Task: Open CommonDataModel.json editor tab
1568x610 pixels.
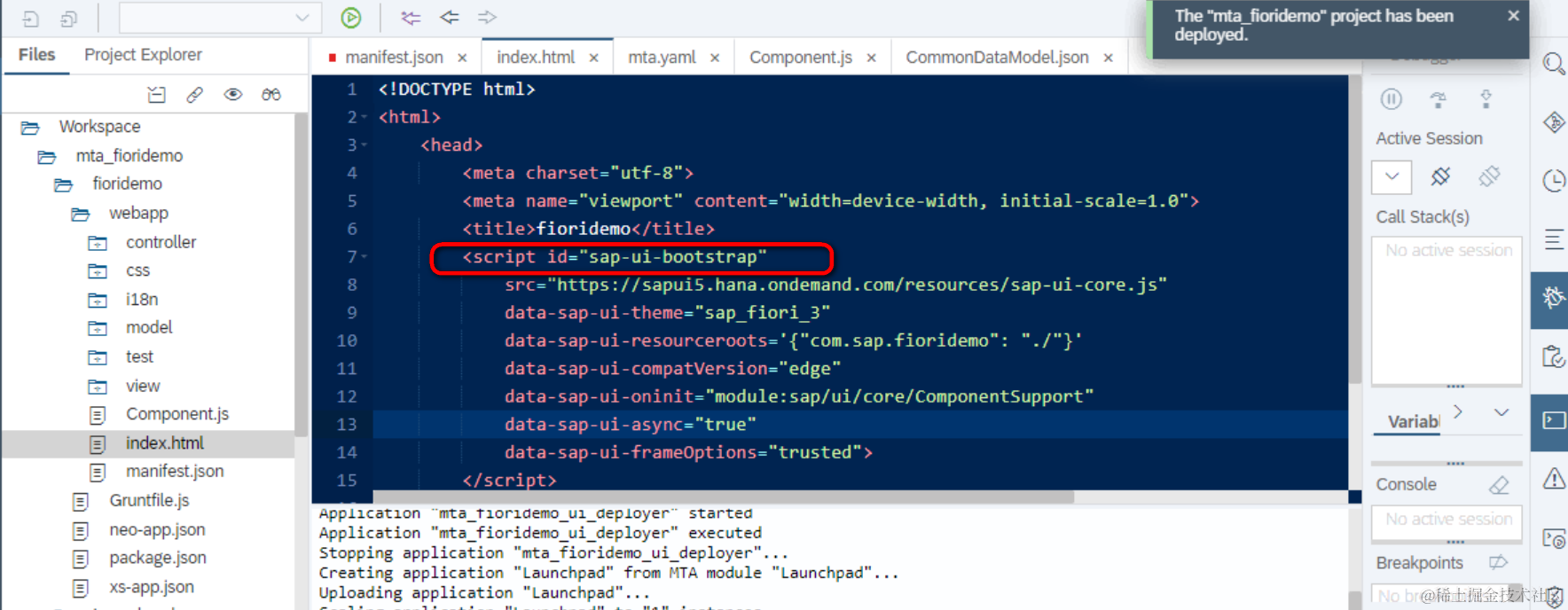Action: (x=997, y=58)
